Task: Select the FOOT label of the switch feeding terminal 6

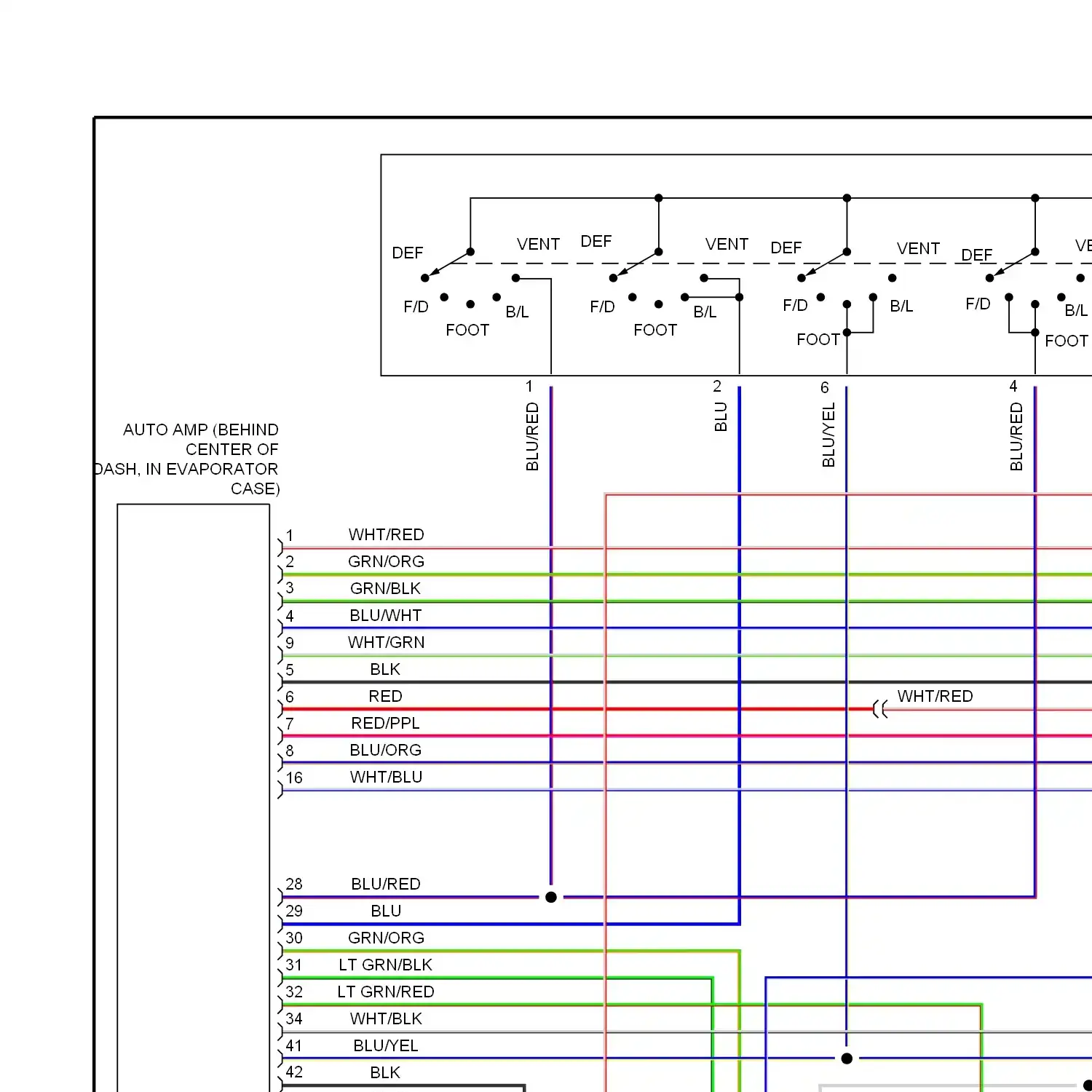Action: pos(818,340)
